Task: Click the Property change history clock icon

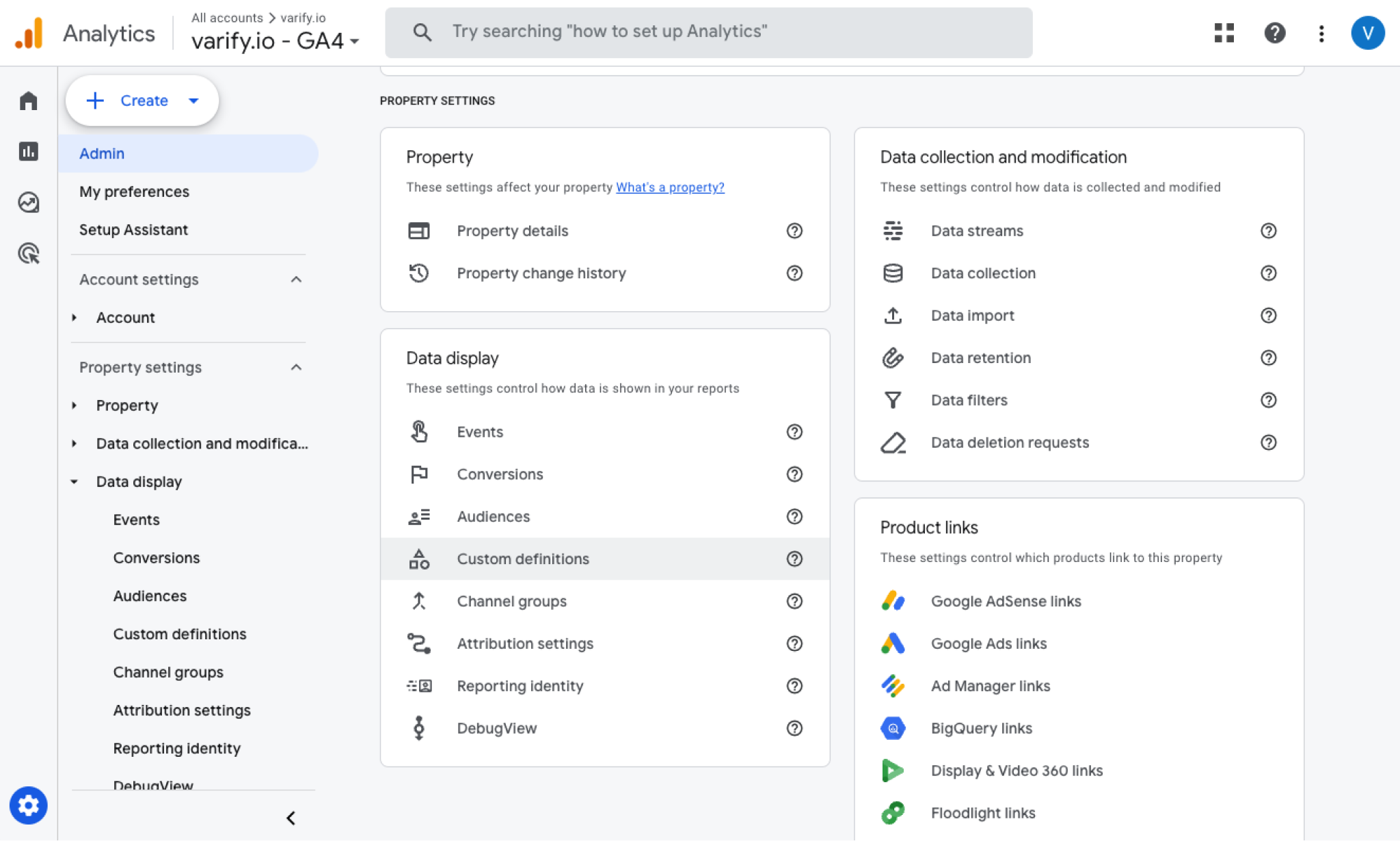Action: tap(418, 273)
